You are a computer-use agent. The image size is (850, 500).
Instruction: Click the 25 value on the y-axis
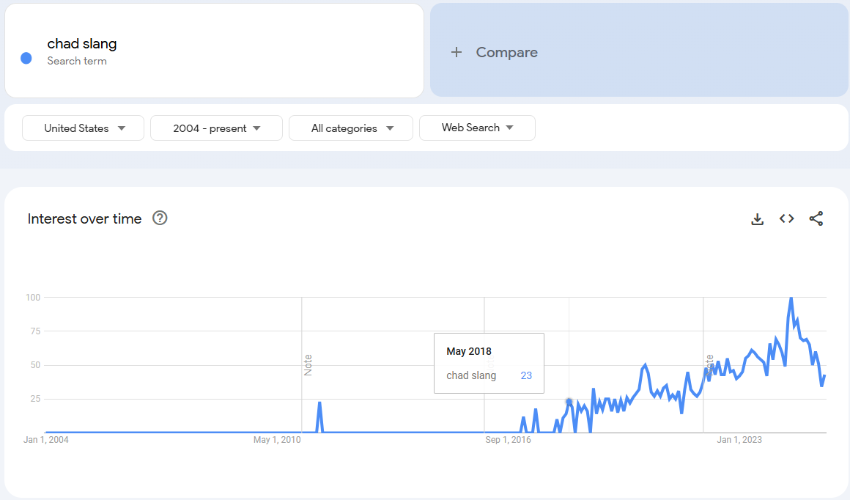35,399
